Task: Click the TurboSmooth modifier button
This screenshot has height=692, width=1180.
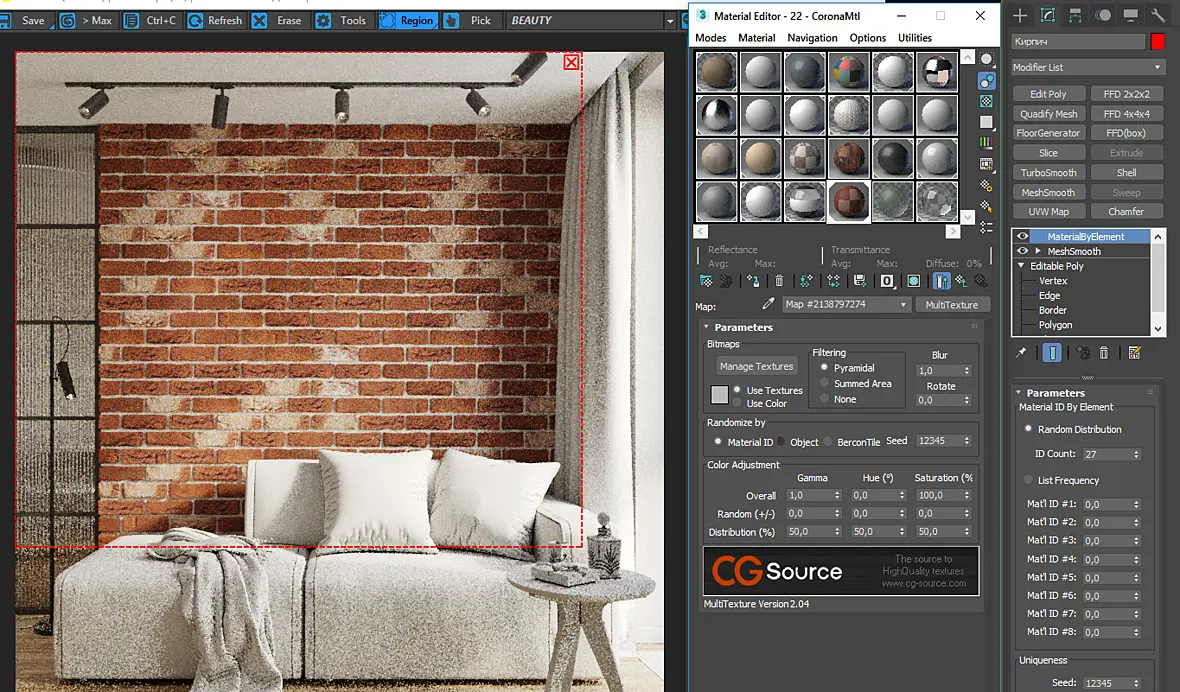Action: [1048, 172]
